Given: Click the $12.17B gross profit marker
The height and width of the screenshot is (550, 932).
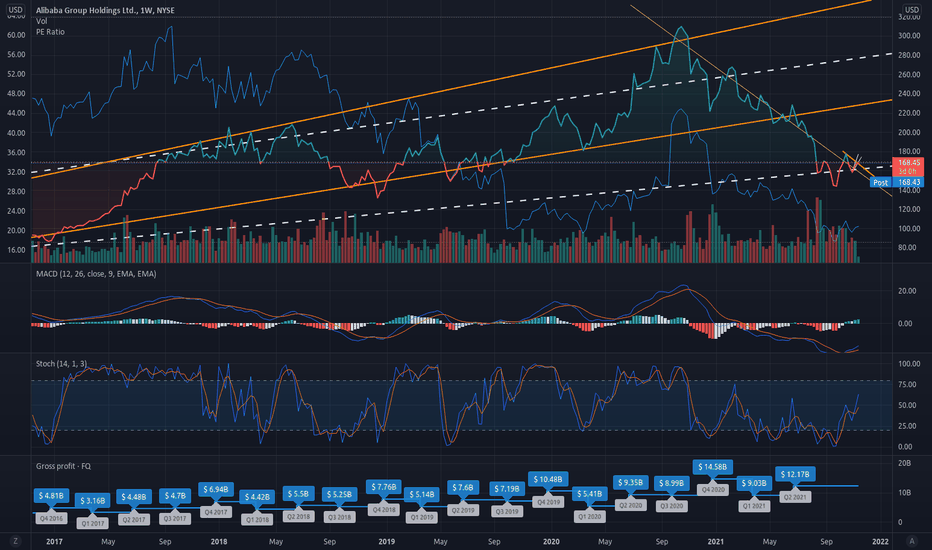Looking at the screenshot, I should tap(795, 474).
